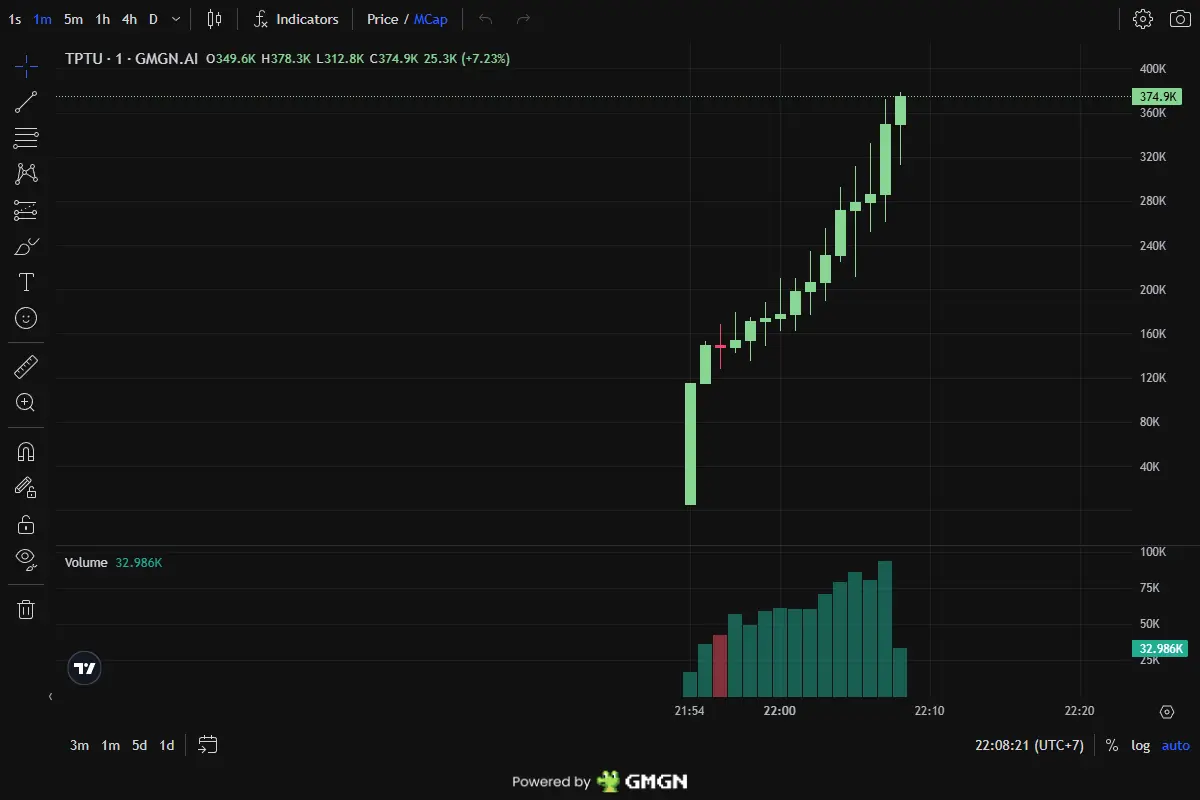Open the Fibonacci retracement tool
The height and width of the screenshot is (800, 1200).
pyautogui.click(x=26, y=138)
